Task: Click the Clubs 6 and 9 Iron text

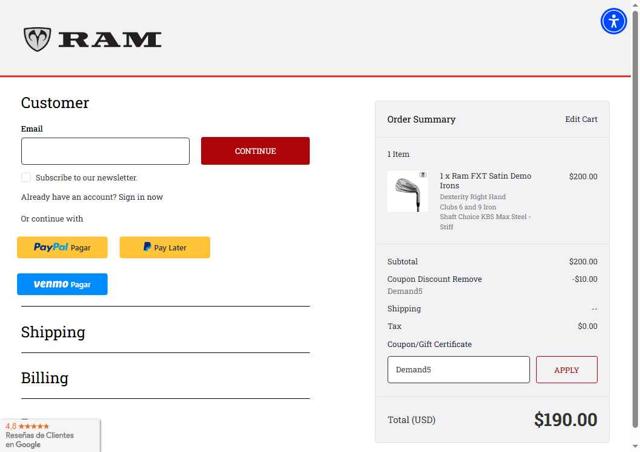Action: pos(468,207)
